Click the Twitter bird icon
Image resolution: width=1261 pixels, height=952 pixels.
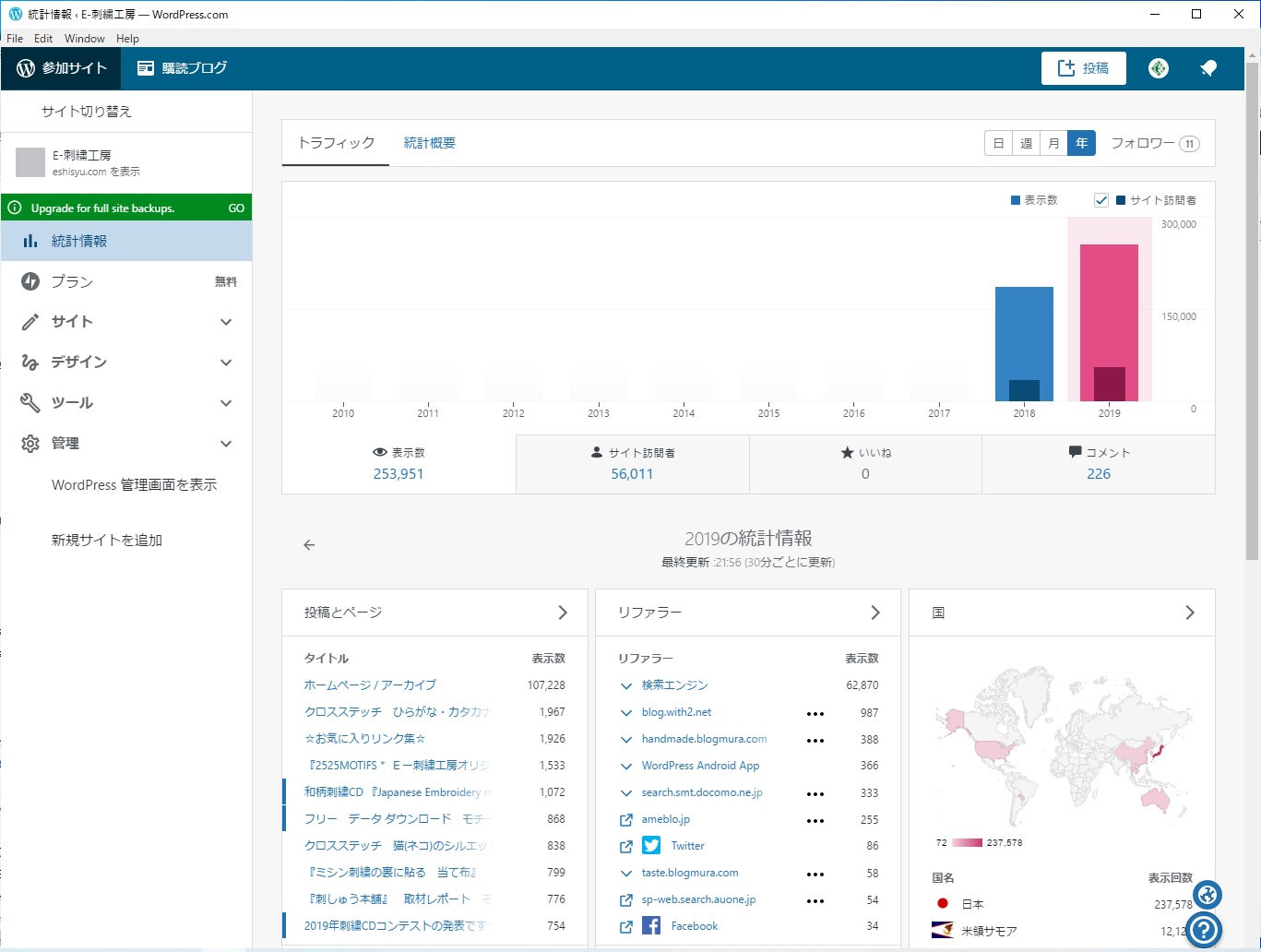(651, 846)
